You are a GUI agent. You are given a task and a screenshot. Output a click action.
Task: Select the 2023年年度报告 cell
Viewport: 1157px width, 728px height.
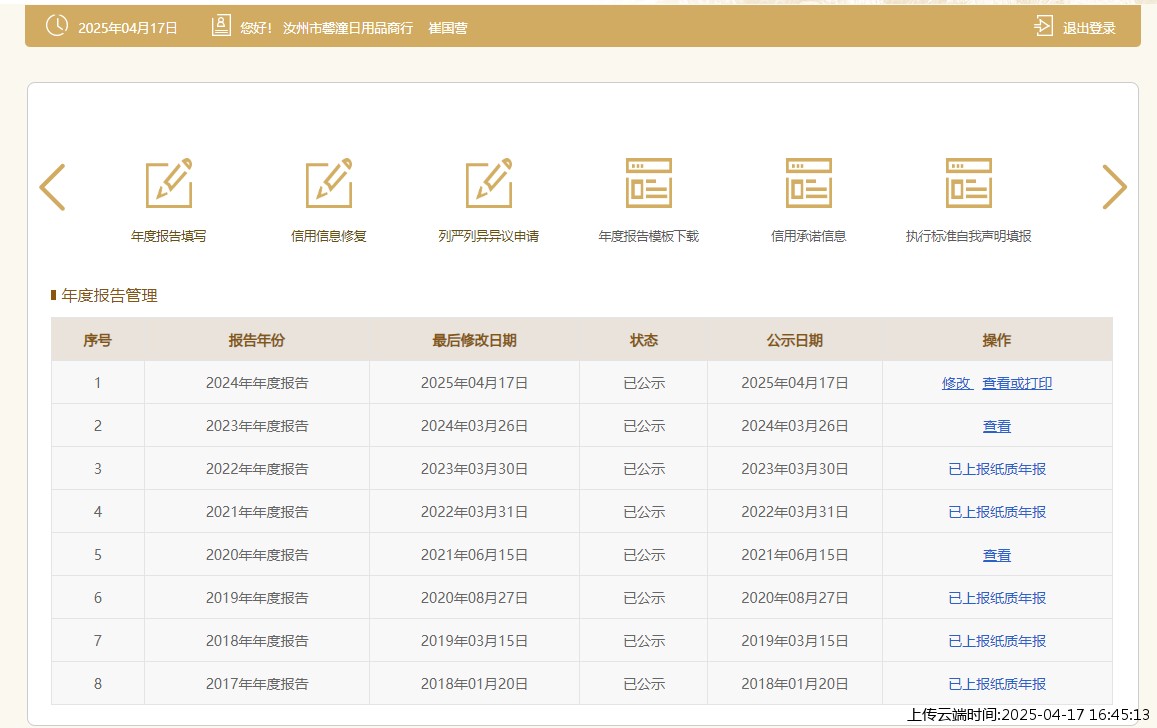[257, 426]
